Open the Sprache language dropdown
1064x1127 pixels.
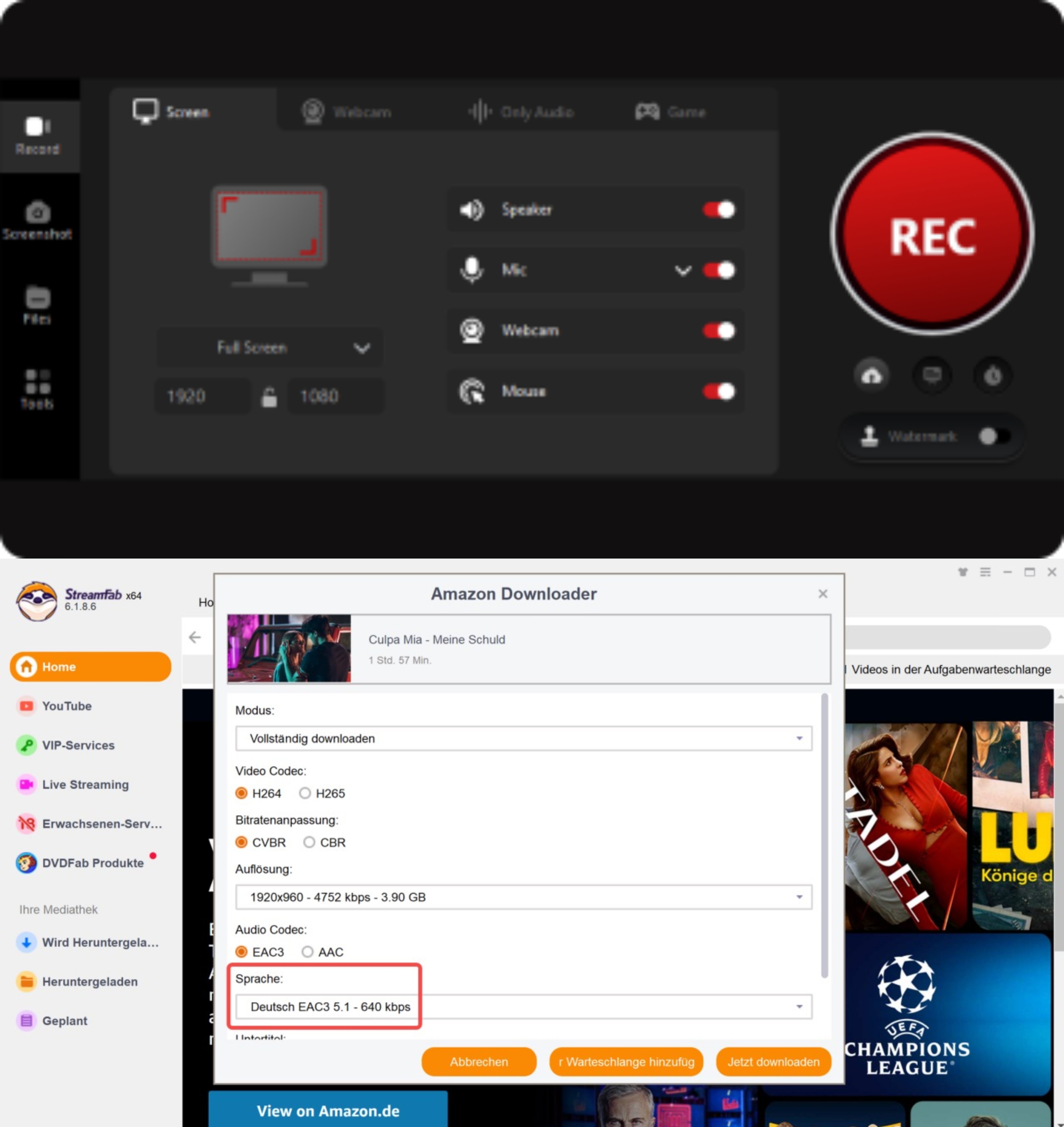(x=524, y=1007)
